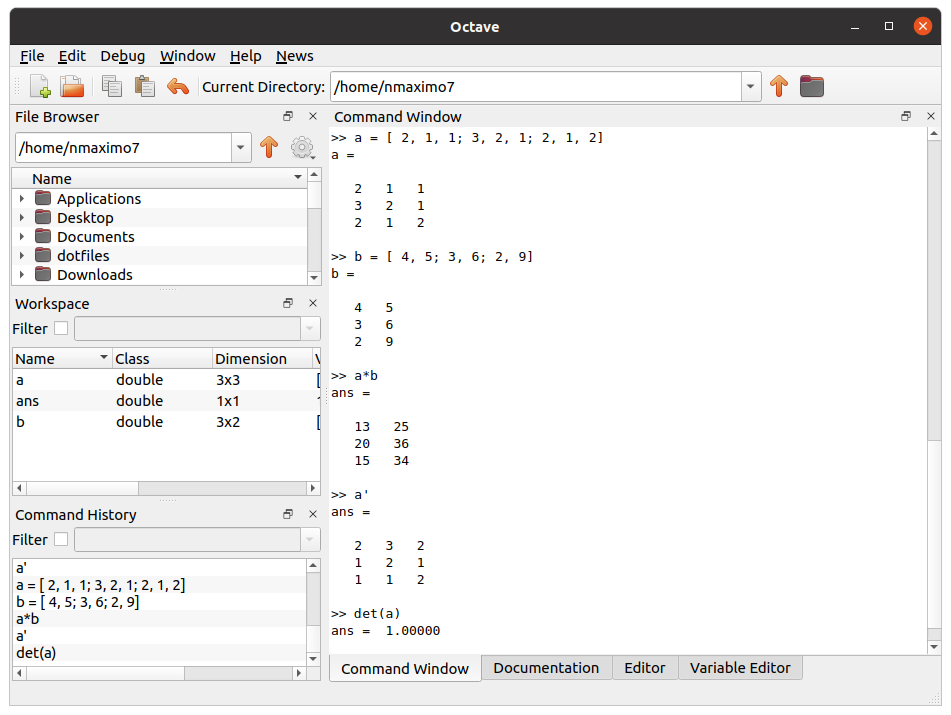
Task: Click the File Browser up-directory arrow icon
Action: 268,147
